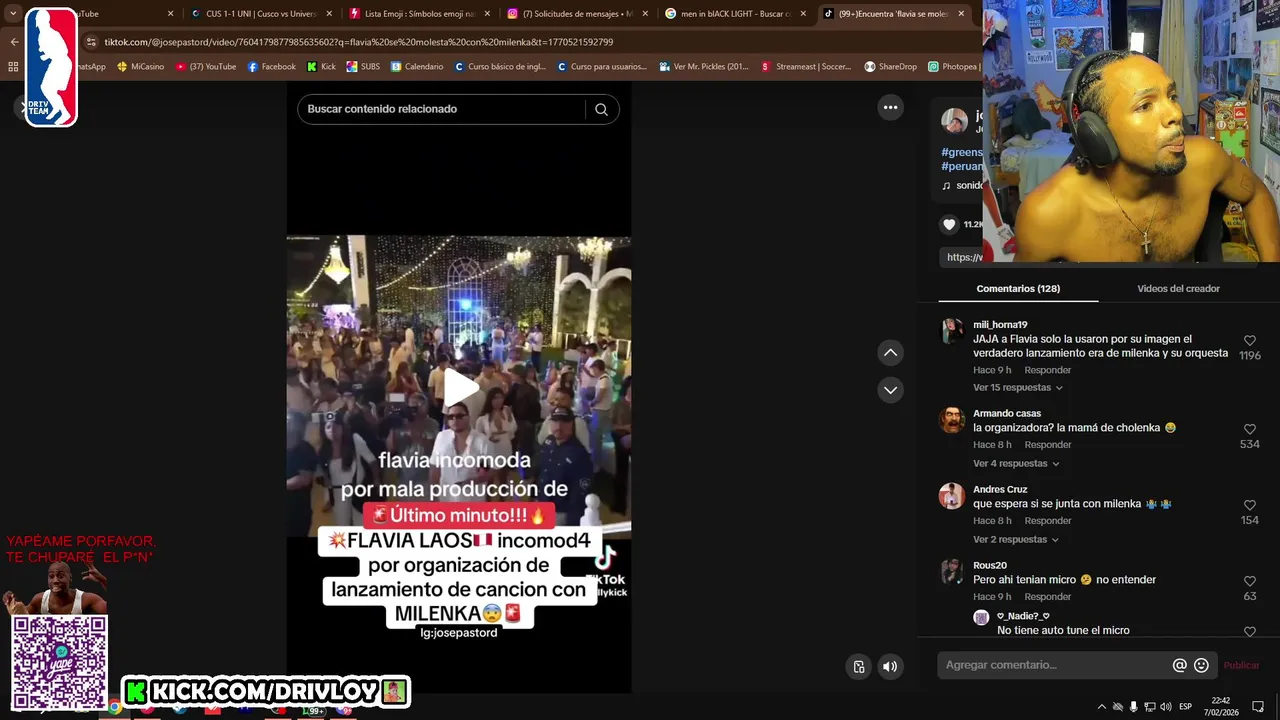Reply to Rous20's comment
The height and width of the screenshot is (720, 1280).
pos(1047,596)
